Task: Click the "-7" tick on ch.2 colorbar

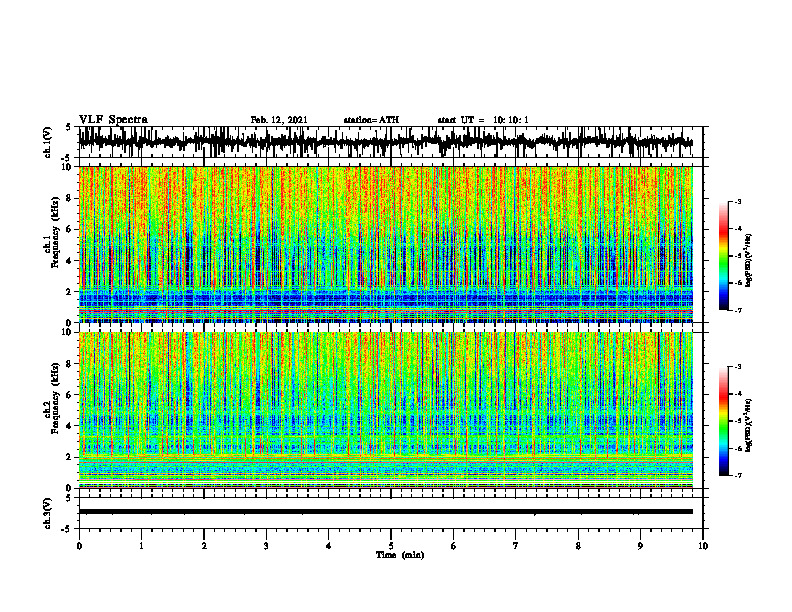Action: (737, 475)
